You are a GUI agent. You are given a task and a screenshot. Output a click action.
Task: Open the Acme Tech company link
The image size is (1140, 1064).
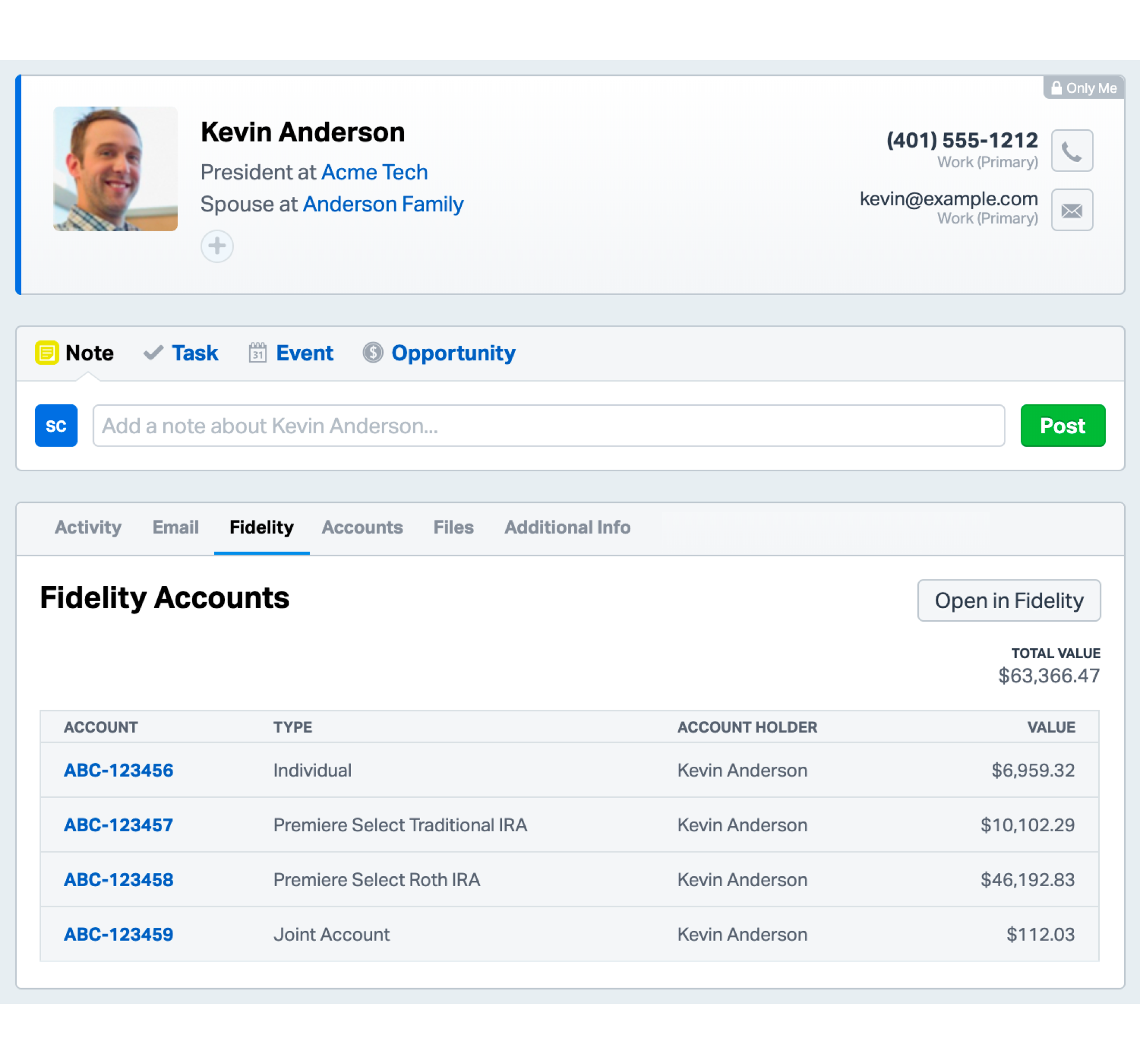[x=374, y=172]
